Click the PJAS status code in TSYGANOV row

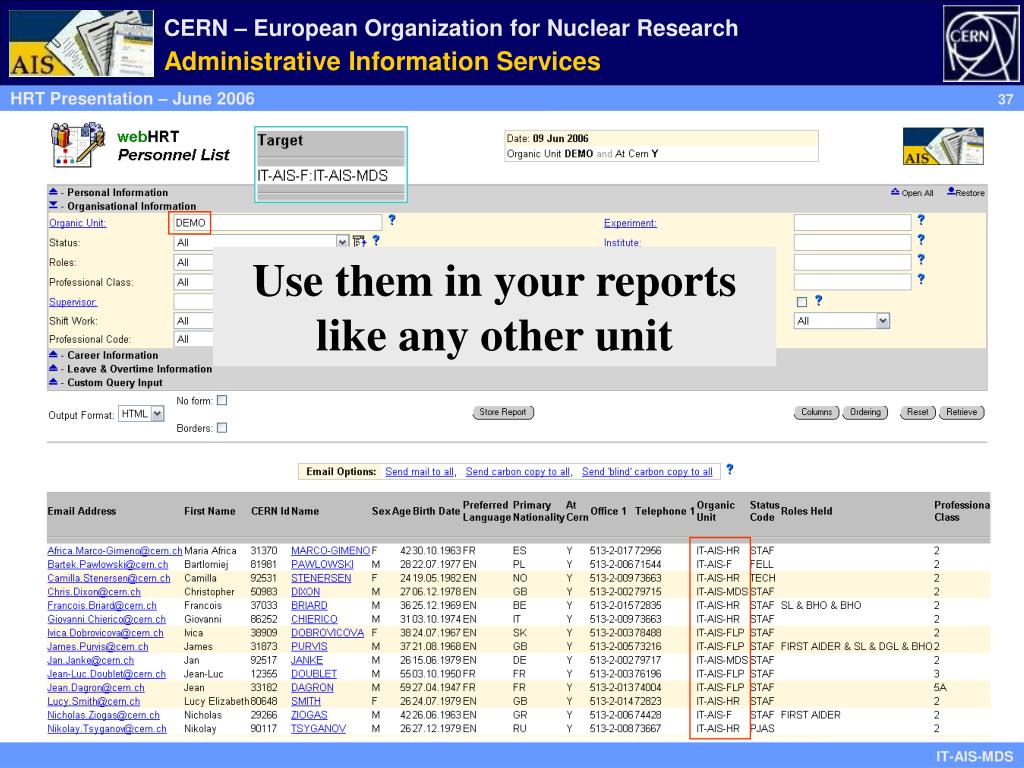[x=762, y=728]
